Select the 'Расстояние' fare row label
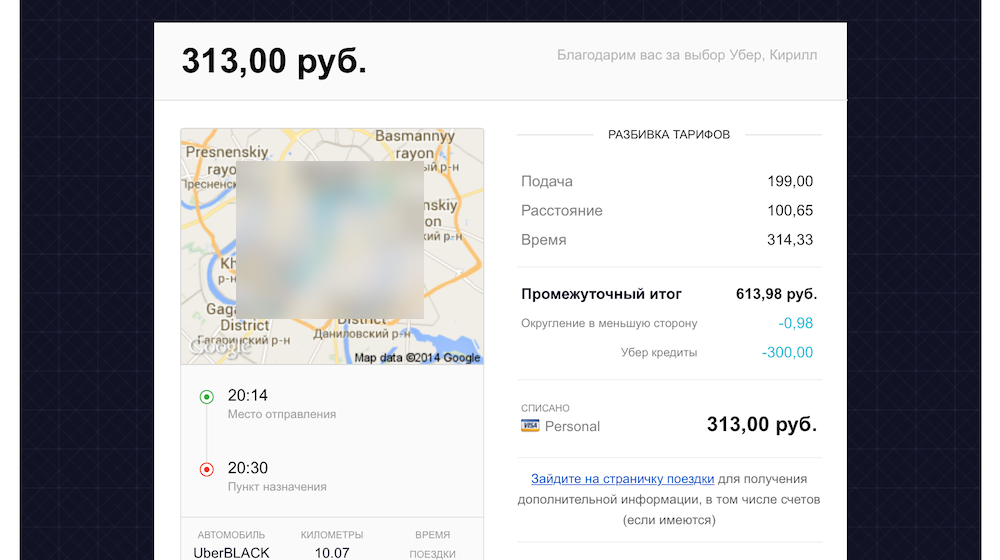 562,210
